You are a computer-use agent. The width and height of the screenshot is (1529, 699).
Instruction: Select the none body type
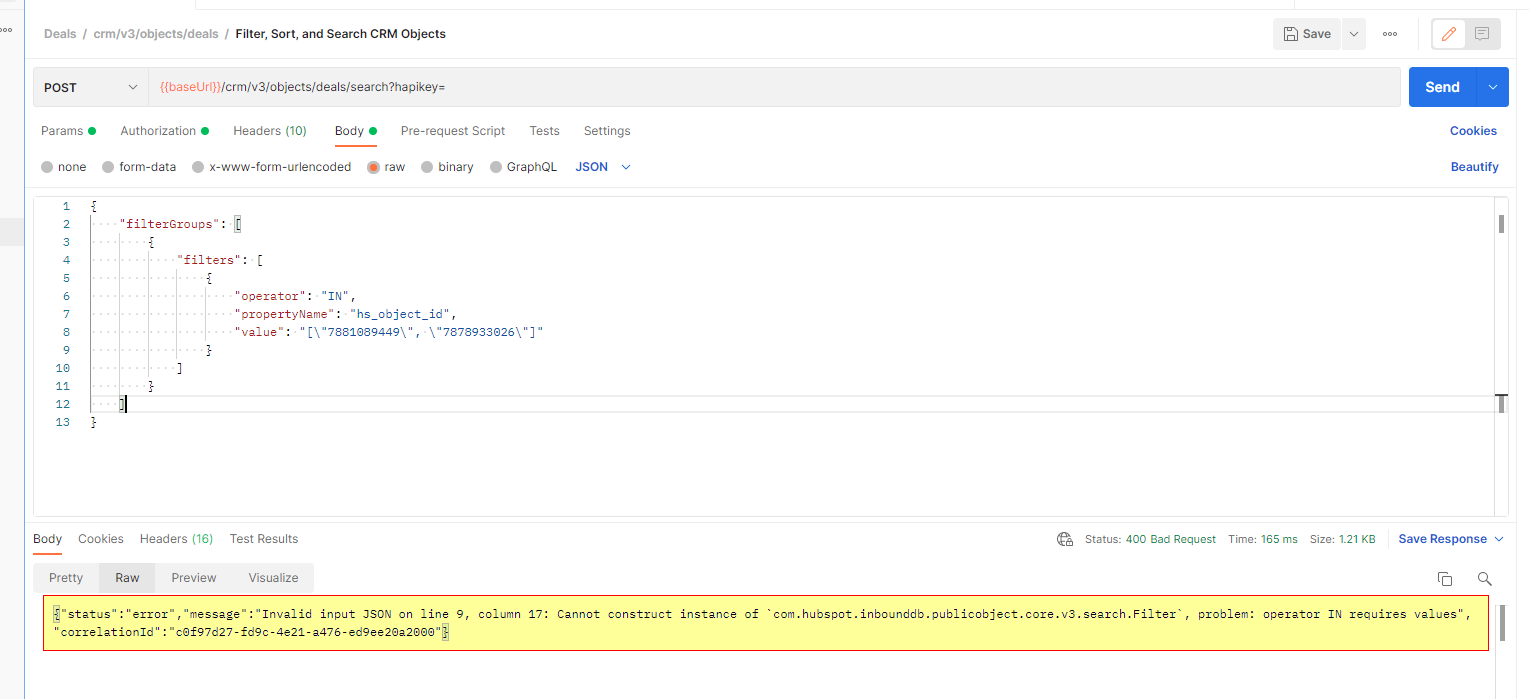pyautogui.click(x=63, y=166)
